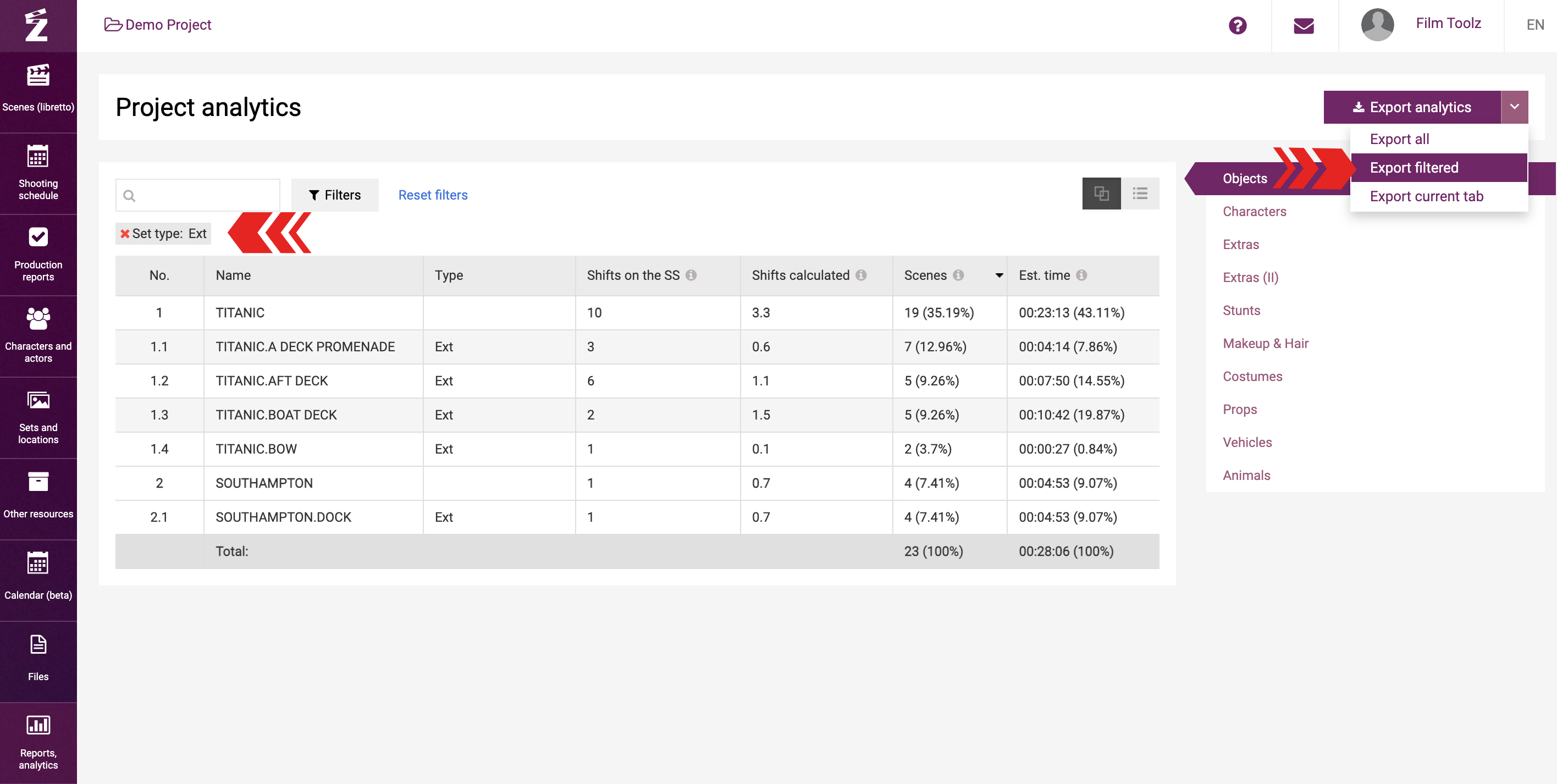Screen dimensions: 1557x784
Task: Click the Scenes column info icon
Action: (958, 275)
